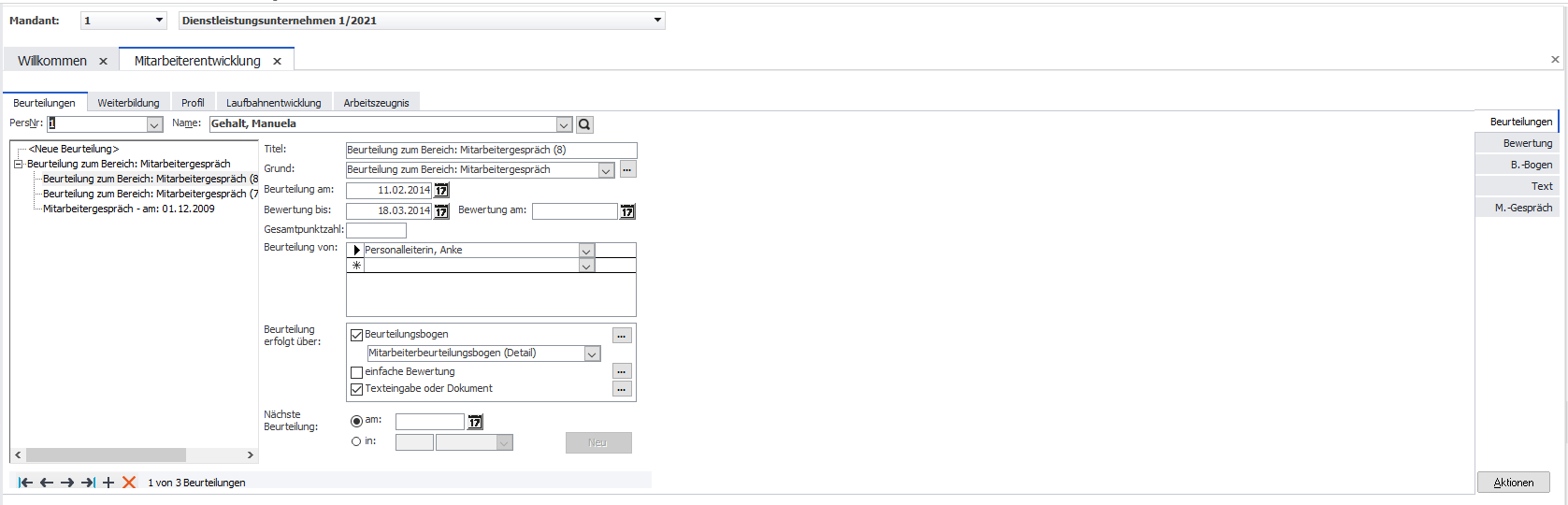Viewport: 1568px width, 505px height.
Task: Switch to the Weiterbildung tab
Action: pos(128,103)
